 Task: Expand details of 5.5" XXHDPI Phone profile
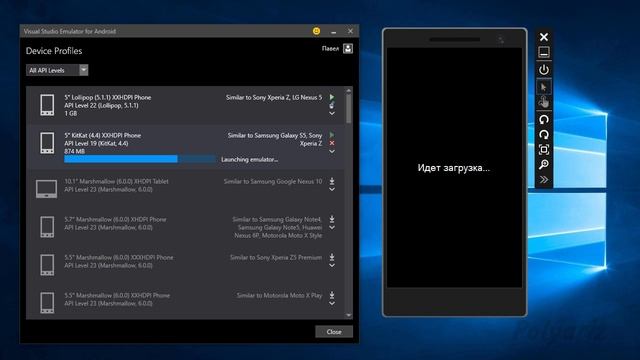pos(332,303)
